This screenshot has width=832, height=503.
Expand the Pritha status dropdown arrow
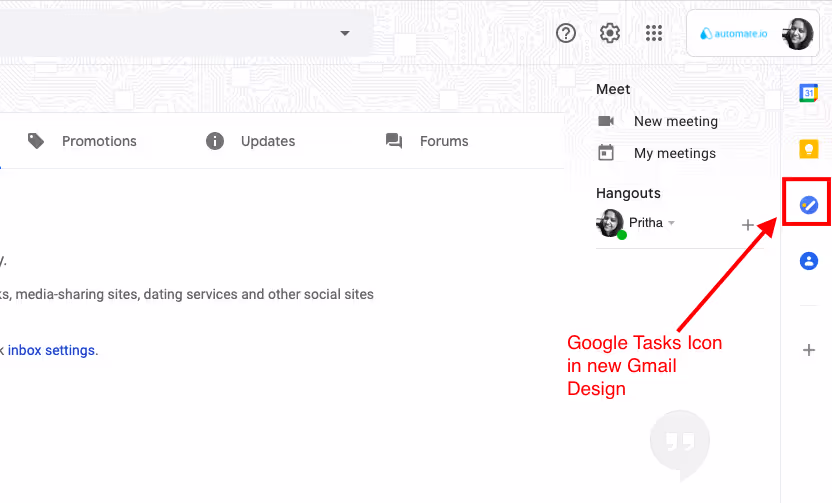pyautogui.click(x=671, y=223)
